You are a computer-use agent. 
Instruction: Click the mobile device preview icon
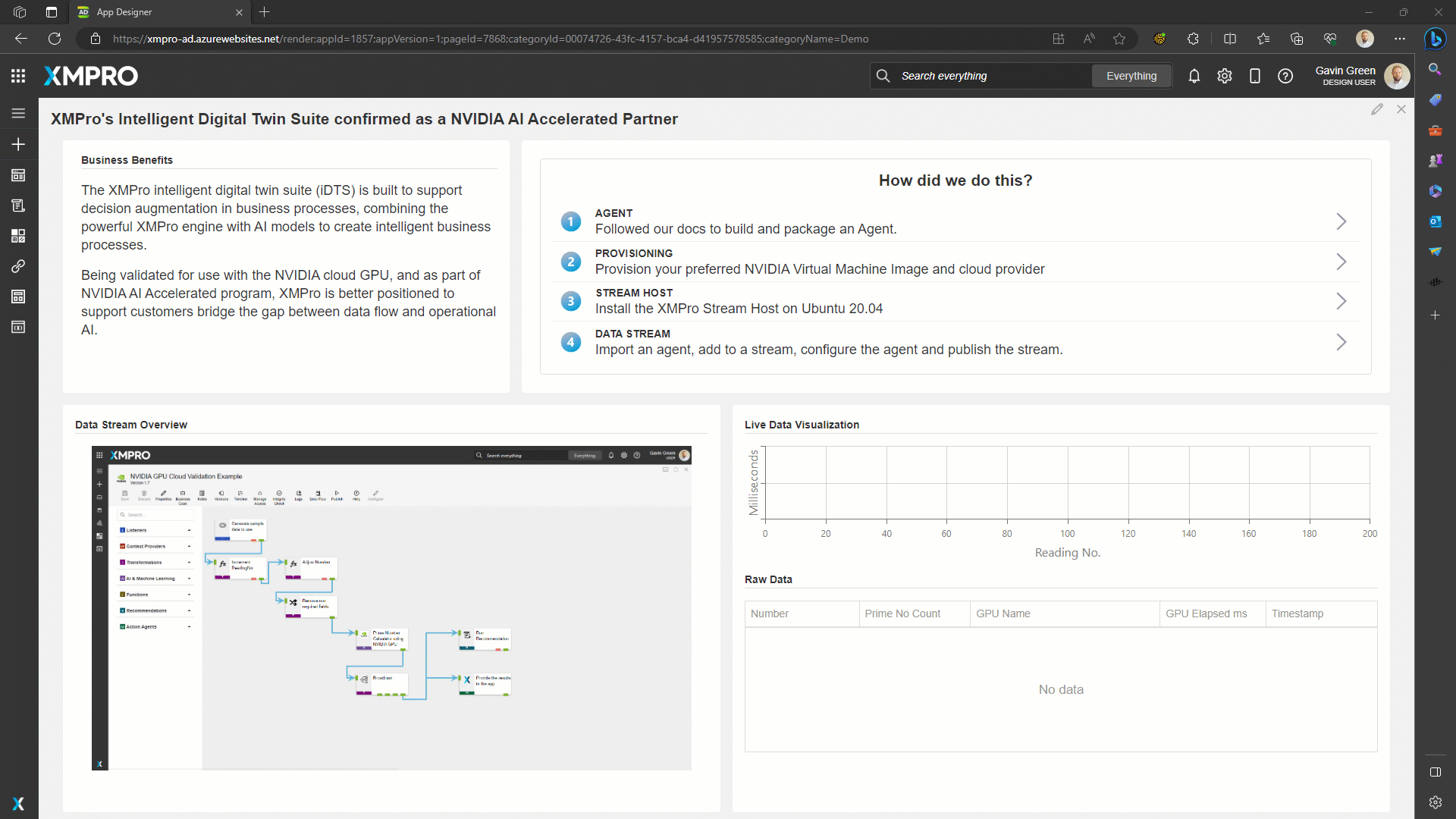coord(1254,76)
